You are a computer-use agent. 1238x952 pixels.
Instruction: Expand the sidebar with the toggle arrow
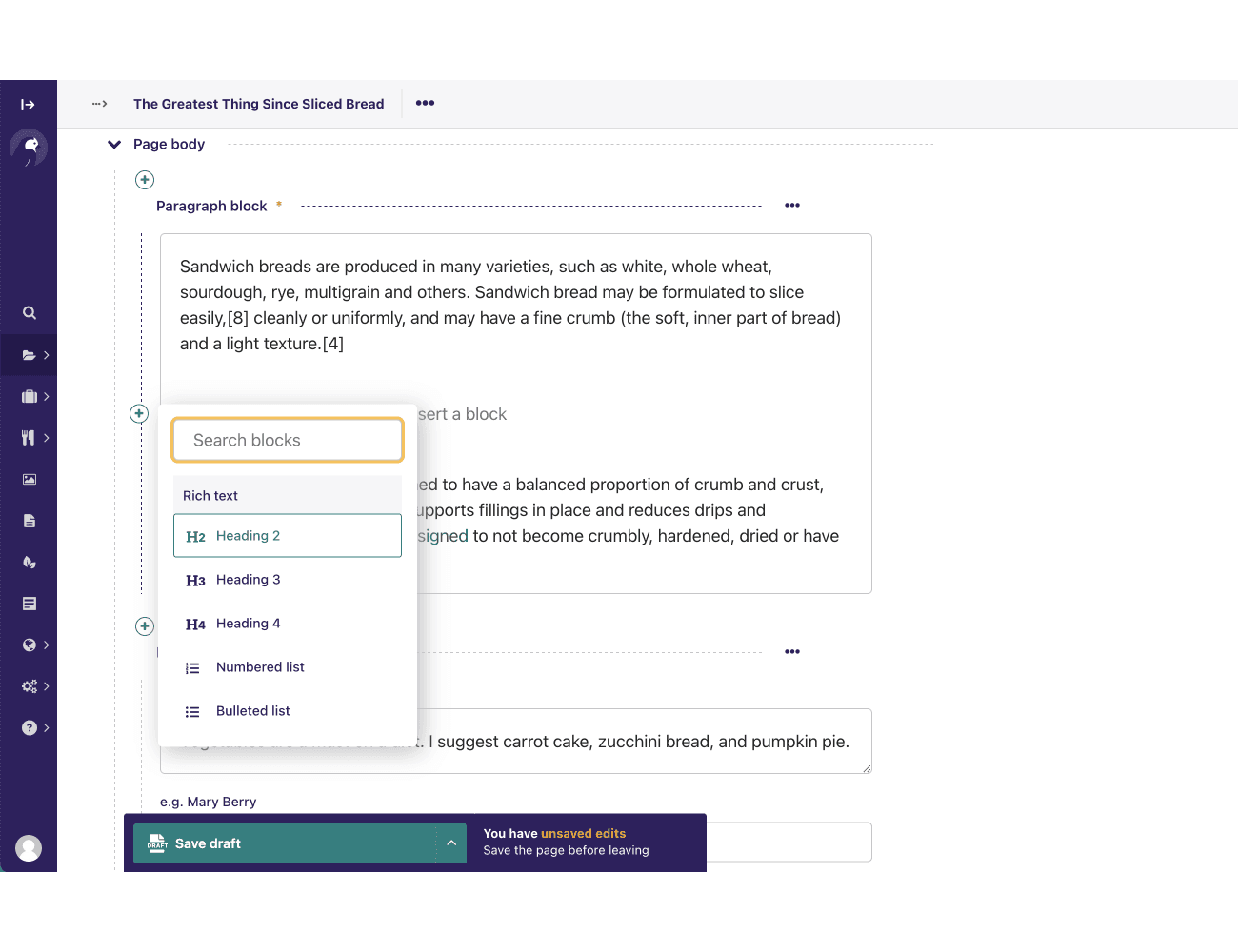28,105
